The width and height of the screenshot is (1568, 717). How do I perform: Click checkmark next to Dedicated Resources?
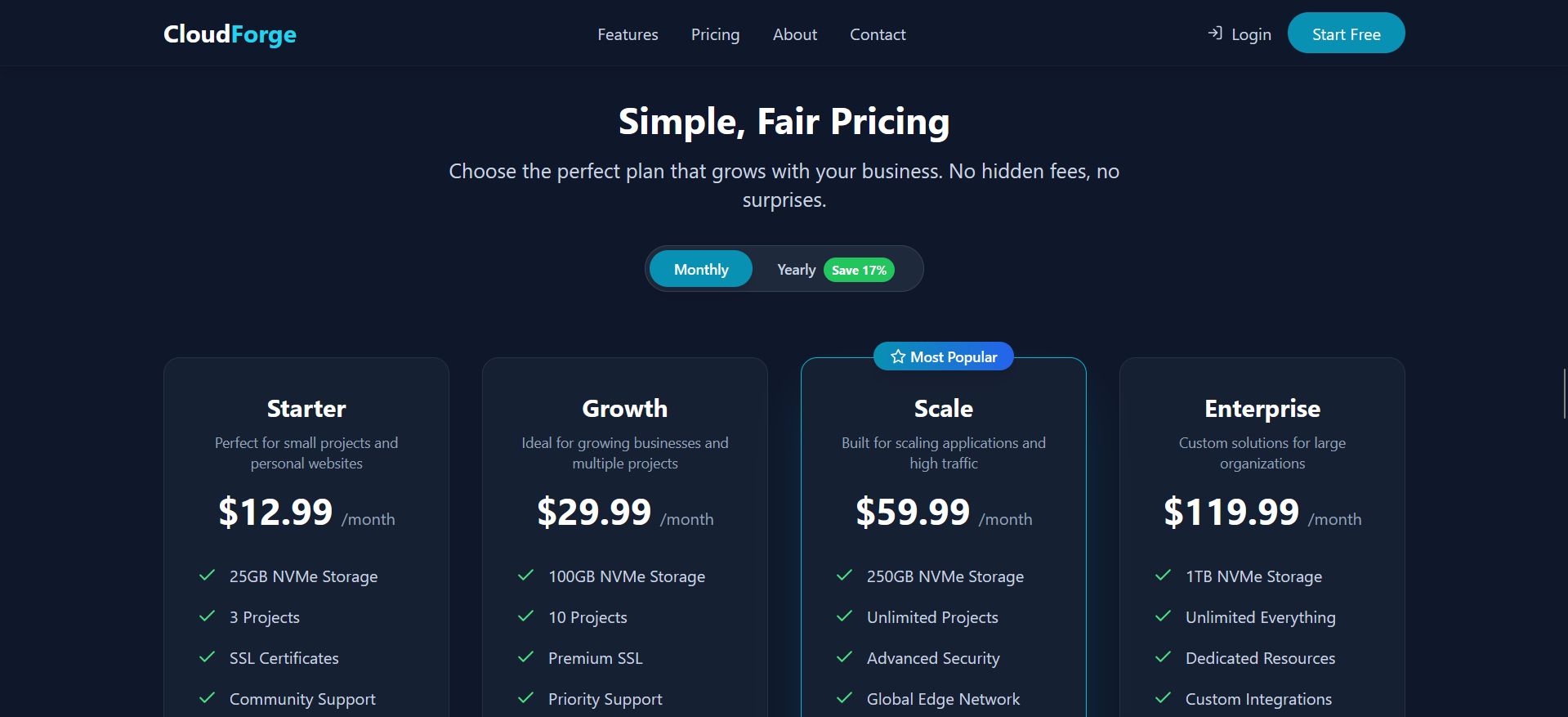pyautogui.click(x=1164, y=657)
